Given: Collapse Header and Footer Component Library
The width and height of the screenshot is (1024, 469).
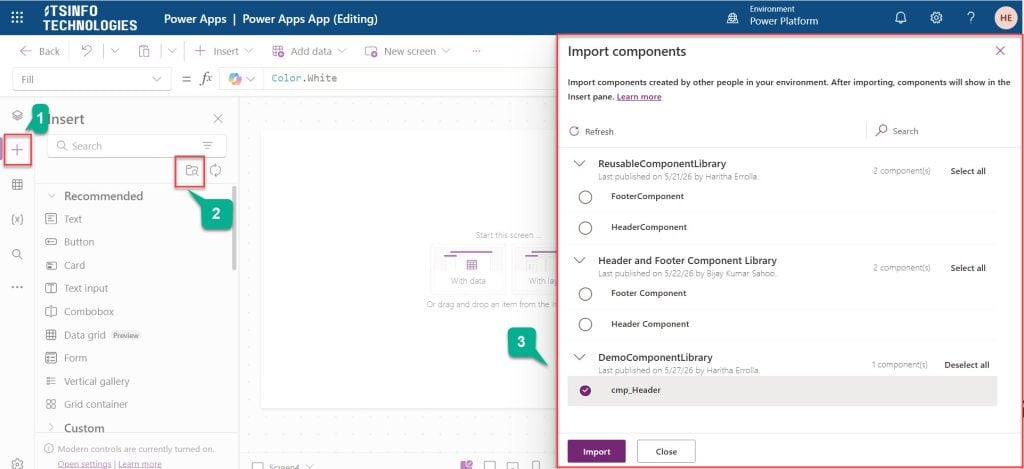Looking at the screenshot, I should point(579,260).
